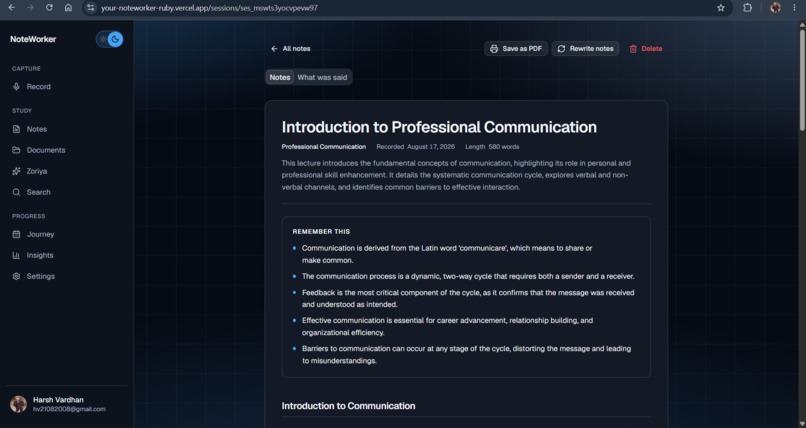The height and width of the screenshot is (428, 806).
Task: Go back using the browser back arrow
Action: point(11,8)
